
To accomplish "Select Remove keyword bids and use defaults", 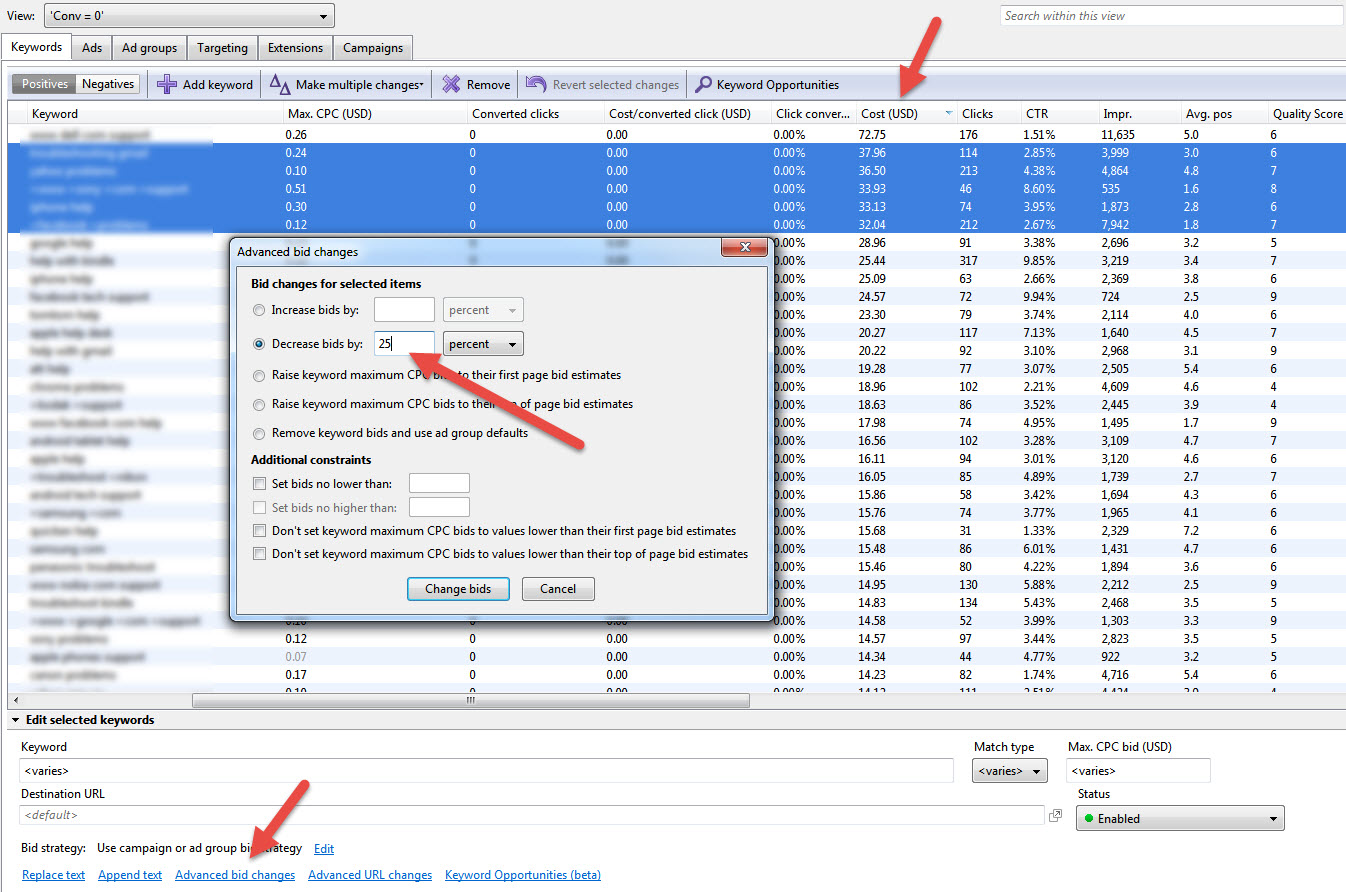I will 260,434.
